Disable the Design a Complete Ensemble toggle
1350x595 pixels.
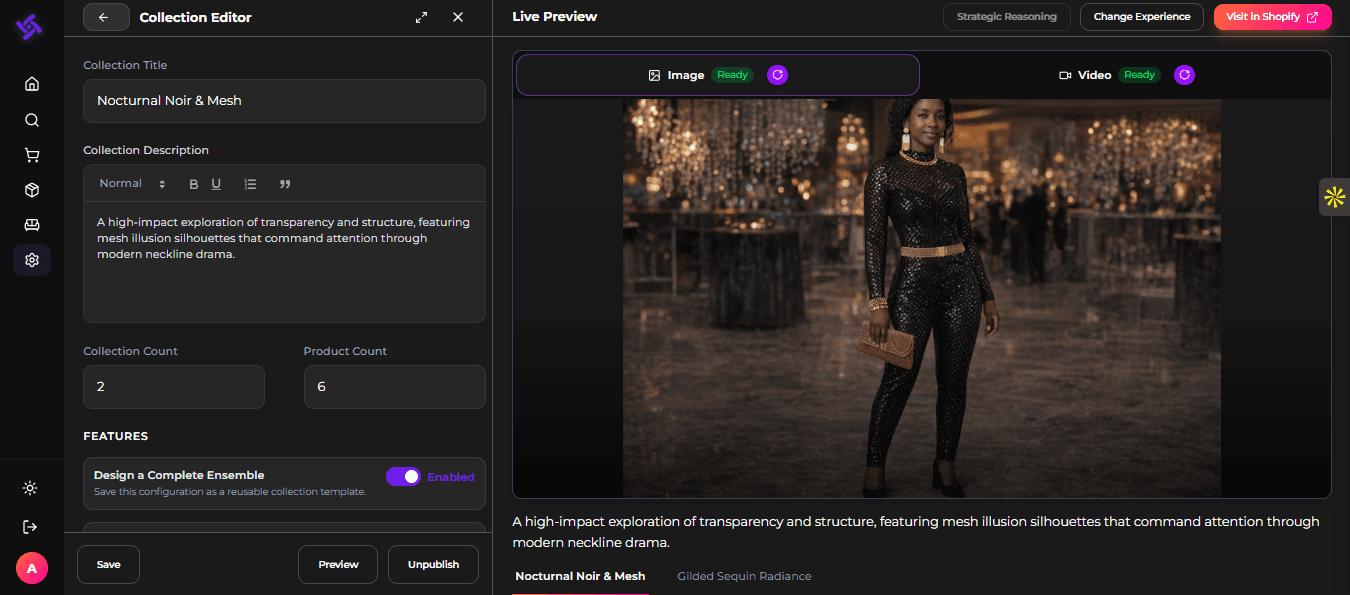pyautogui.click(x=404, y=477)
